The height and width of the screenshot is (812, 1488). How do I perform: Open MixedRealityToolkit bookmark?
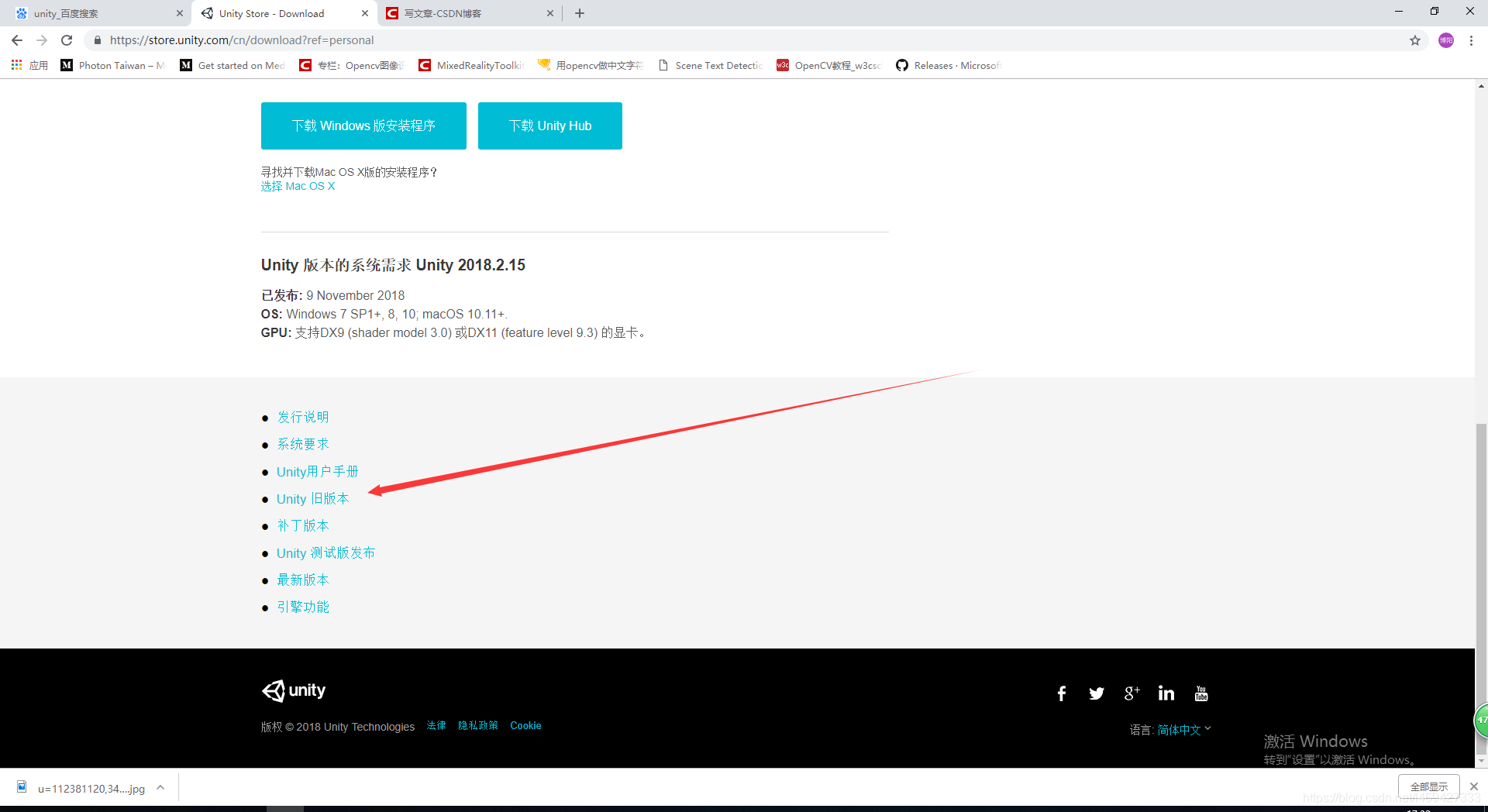471,65
